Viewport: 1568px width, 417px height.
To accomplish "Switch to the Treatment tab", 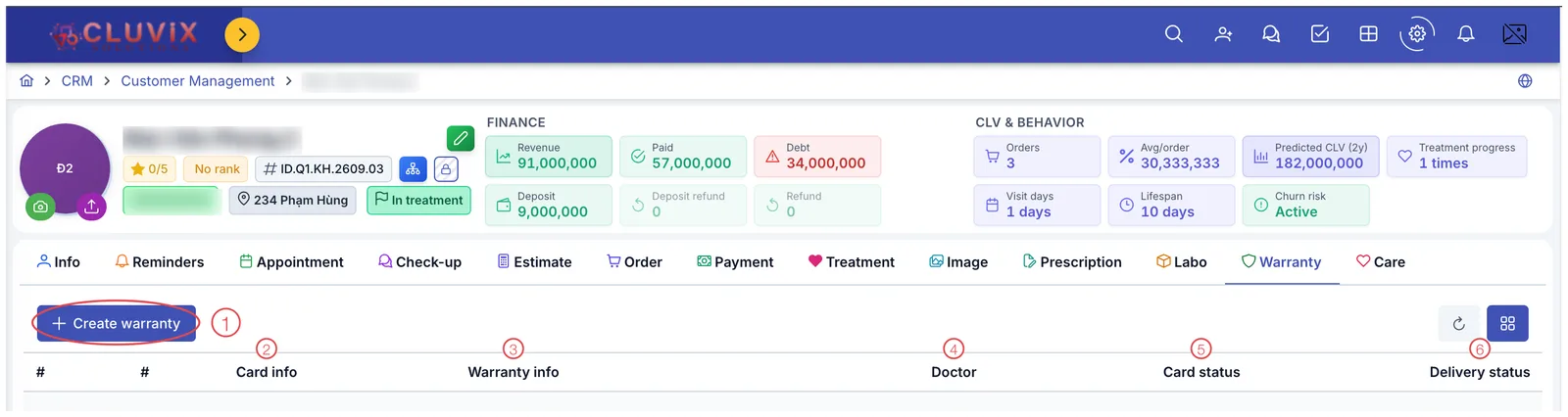I will (851, 262).
